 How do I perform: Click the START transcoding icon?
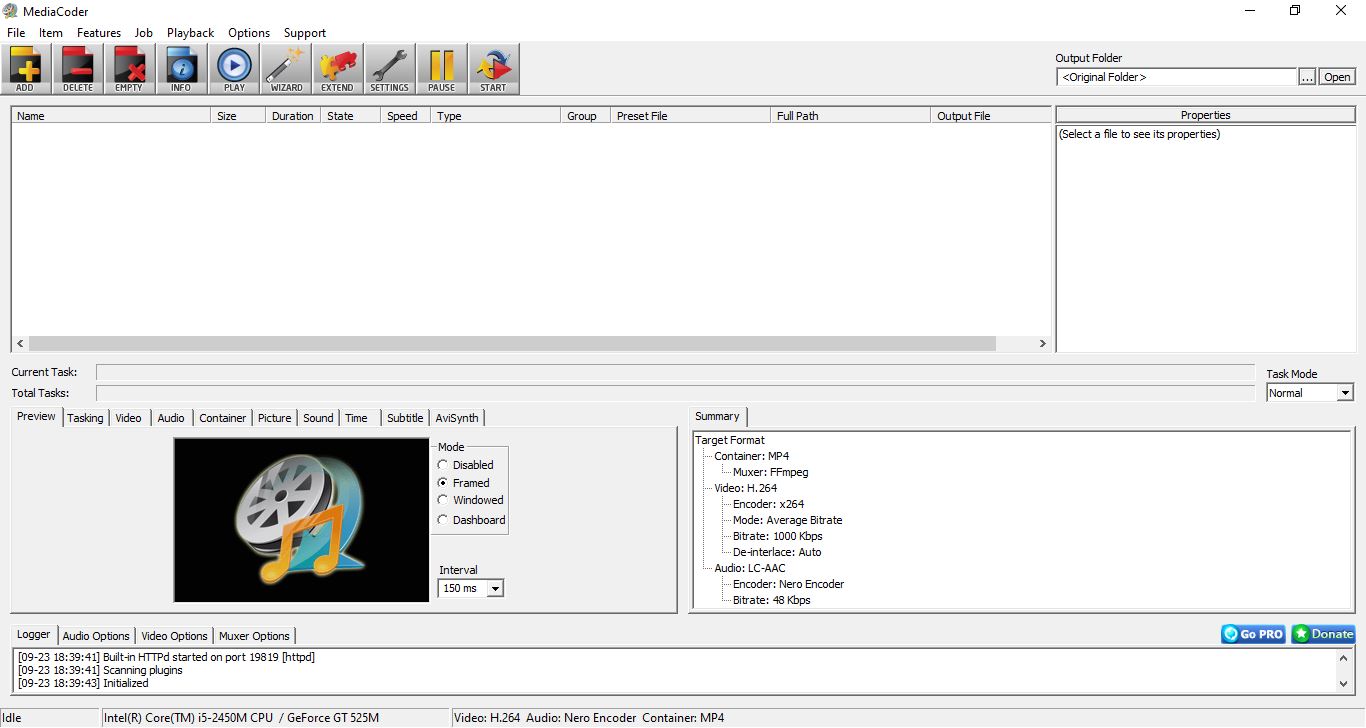click(493, 69)
